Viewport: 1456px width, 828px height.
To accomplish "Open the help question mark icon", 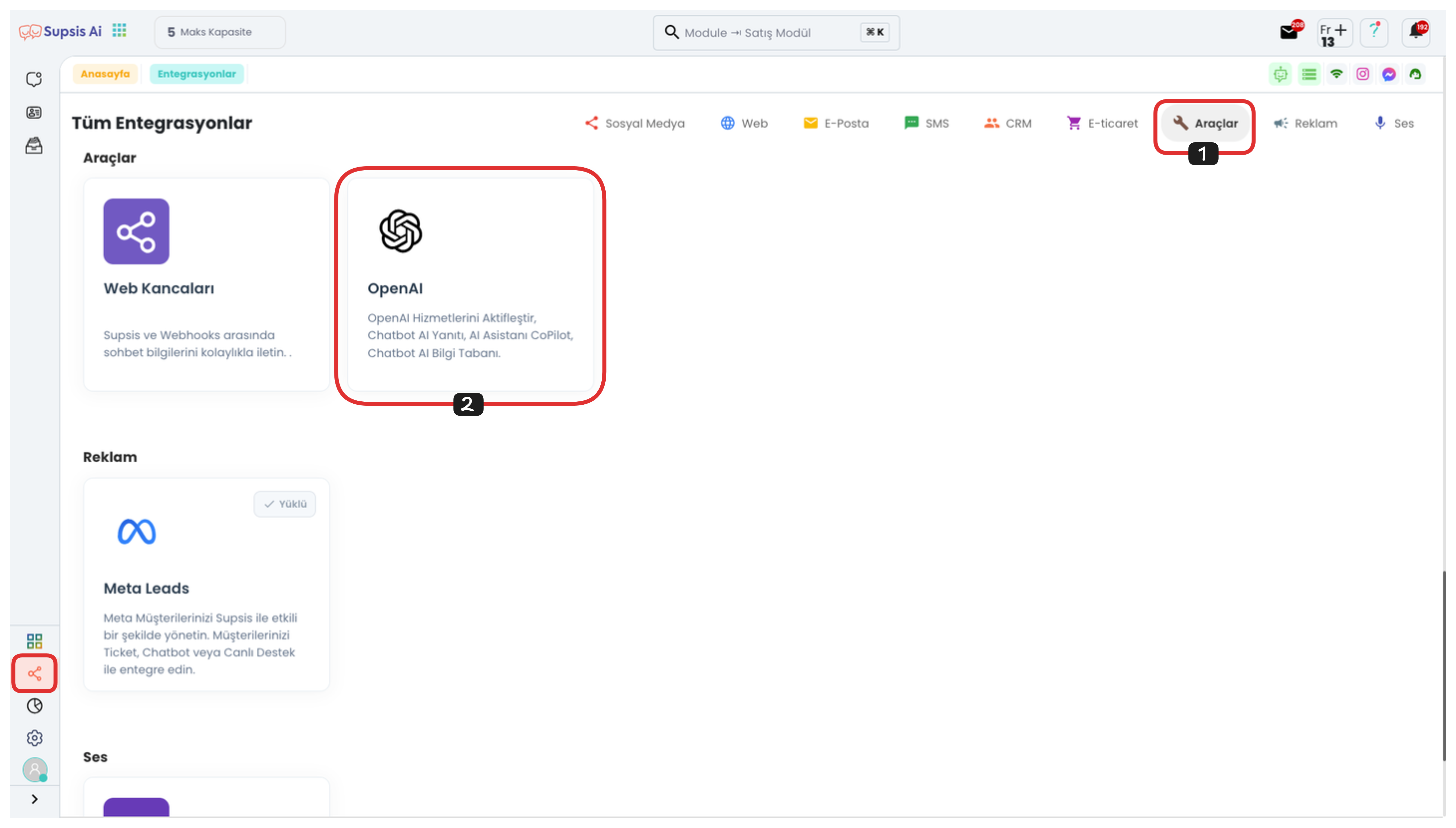I will (x=1375, y=32).
